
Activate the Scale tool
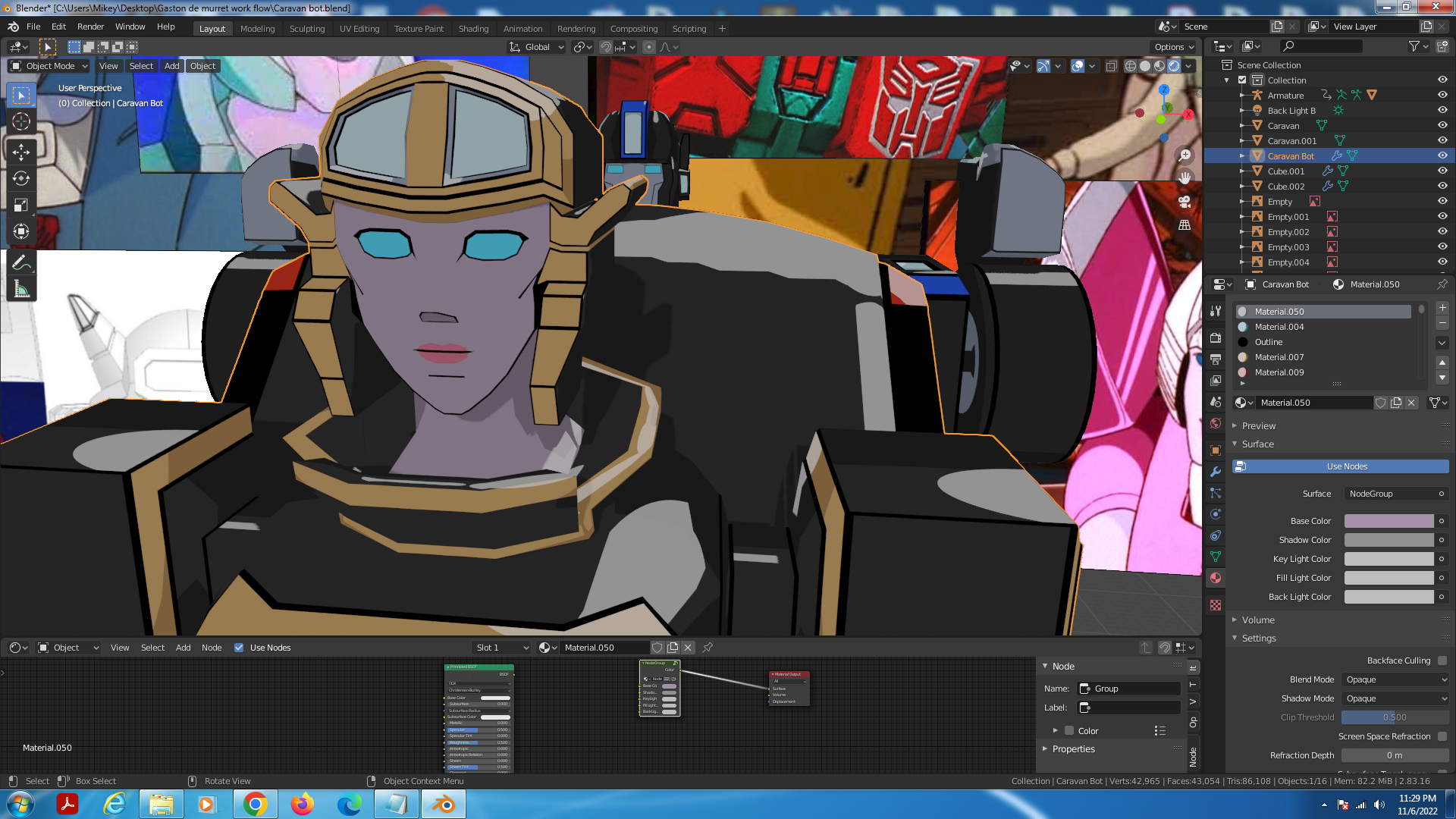[21, 206]
